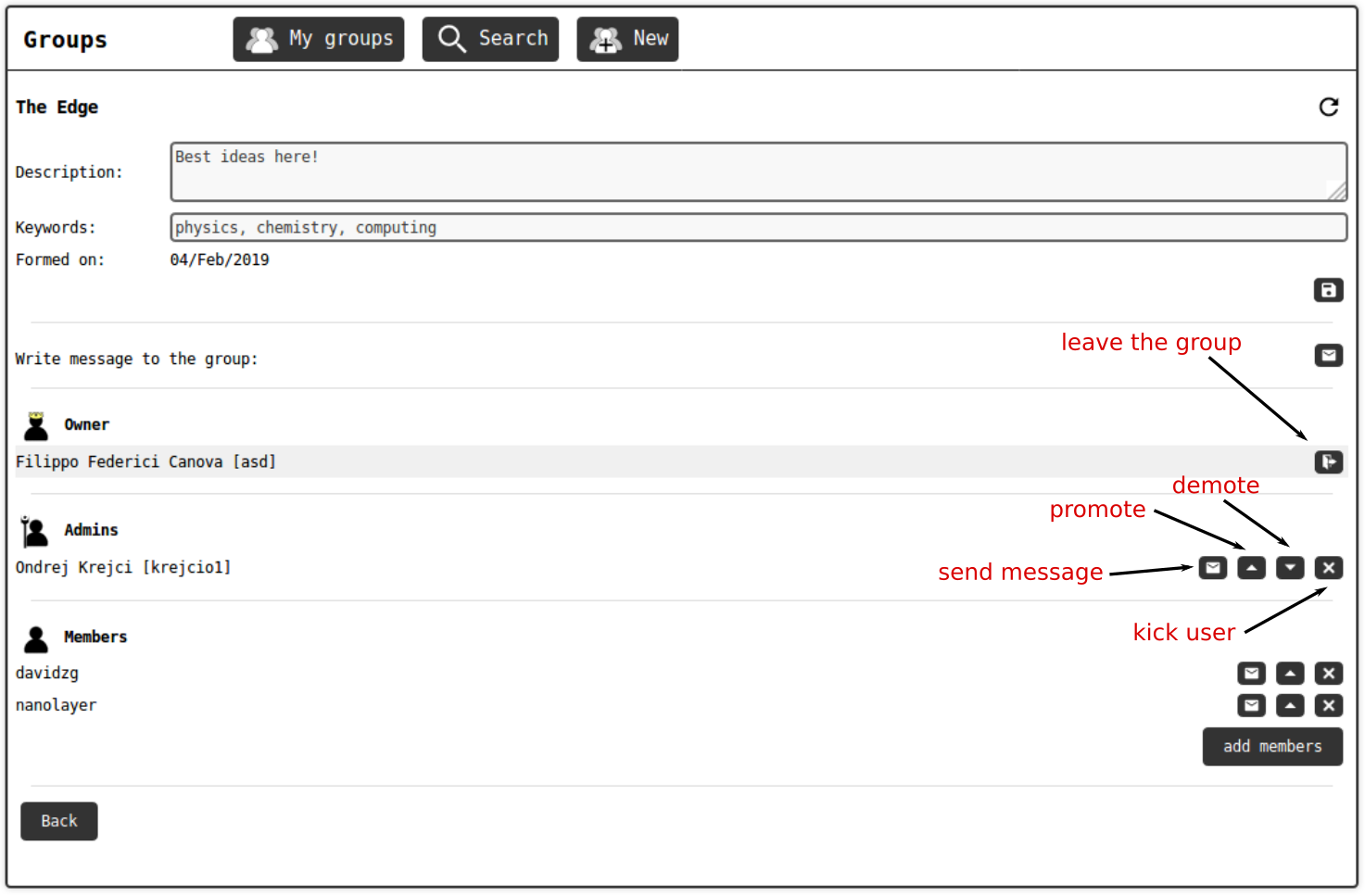Open the Search groups tab
This screenshot has height=896, width=1365.
click(490, 39)
